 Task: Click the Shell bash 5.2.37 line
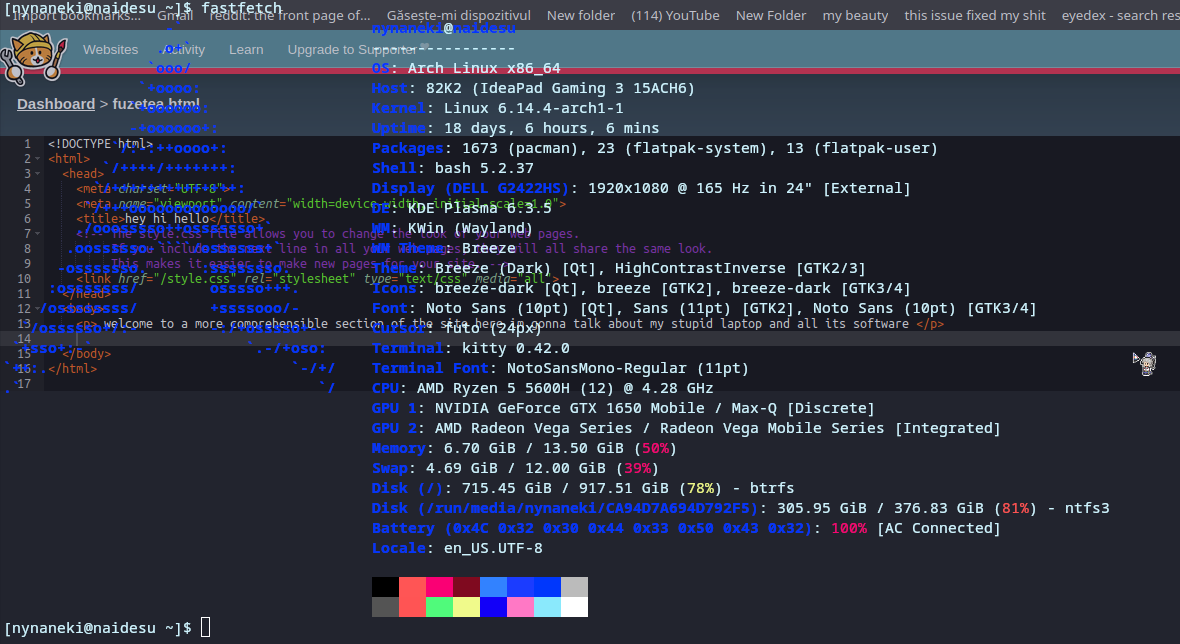pyautogui.click(x=452, y=168)
